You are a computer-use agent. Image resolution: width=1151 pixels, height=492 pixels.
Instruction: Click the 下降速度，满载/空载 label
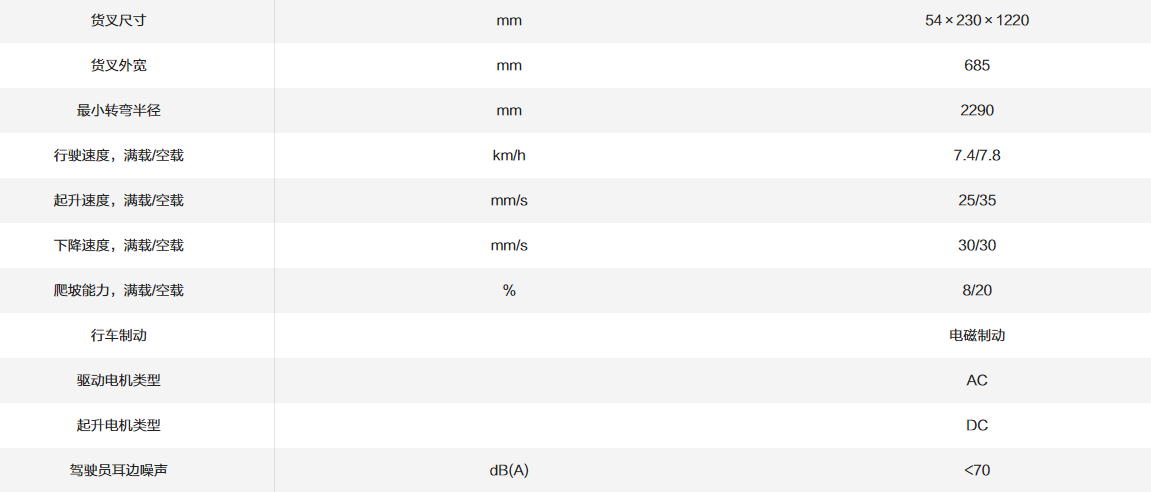coord(118,245)
